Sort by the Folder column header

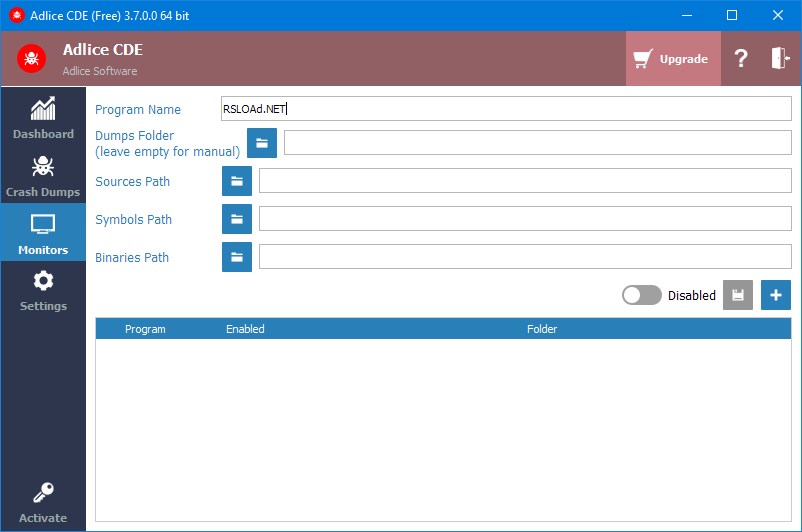(x=542, y=329)
